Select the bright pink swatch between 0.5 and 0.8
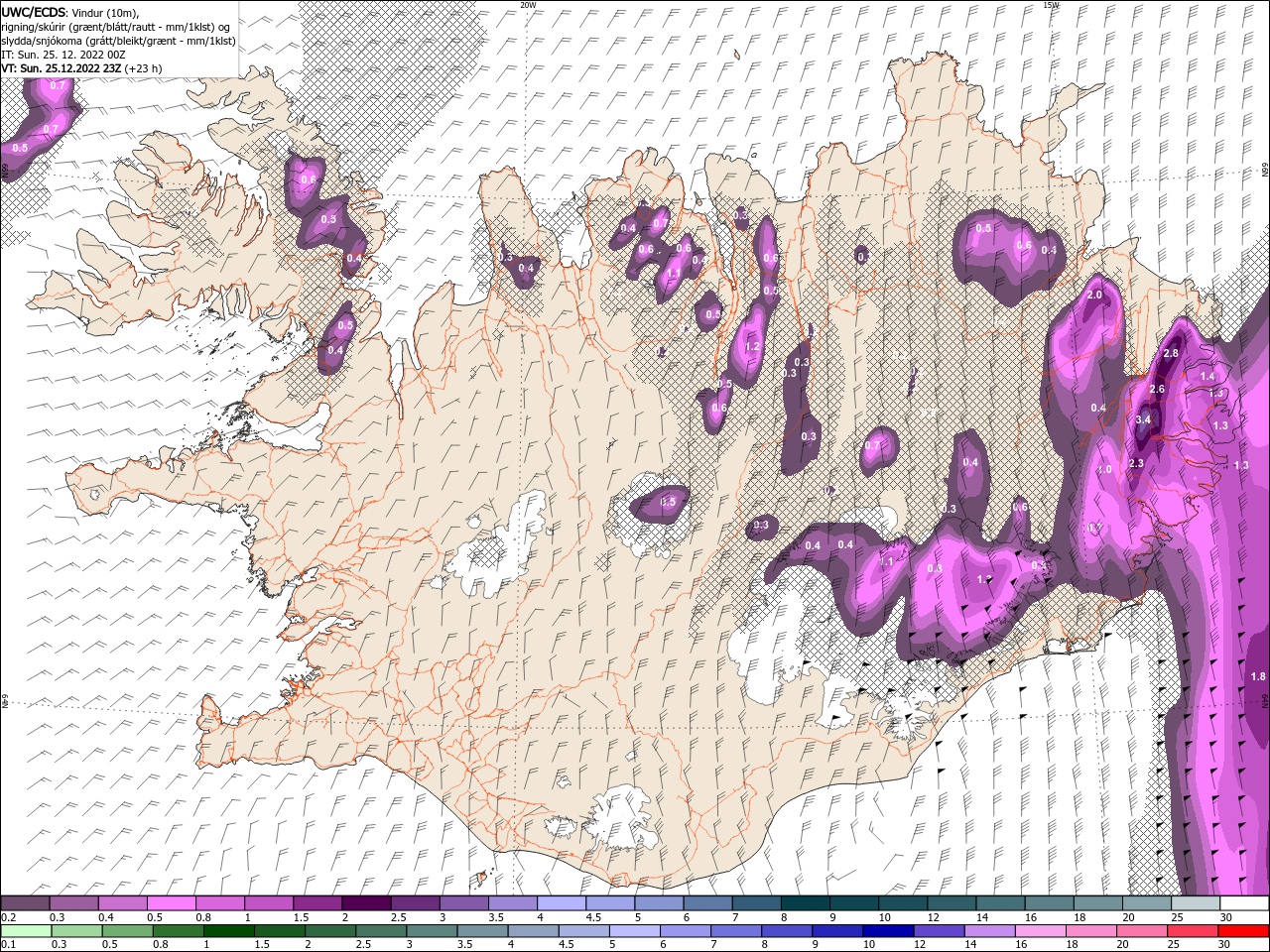The width and height of the screenshot is (1270, 952). [x=171, y=903]
